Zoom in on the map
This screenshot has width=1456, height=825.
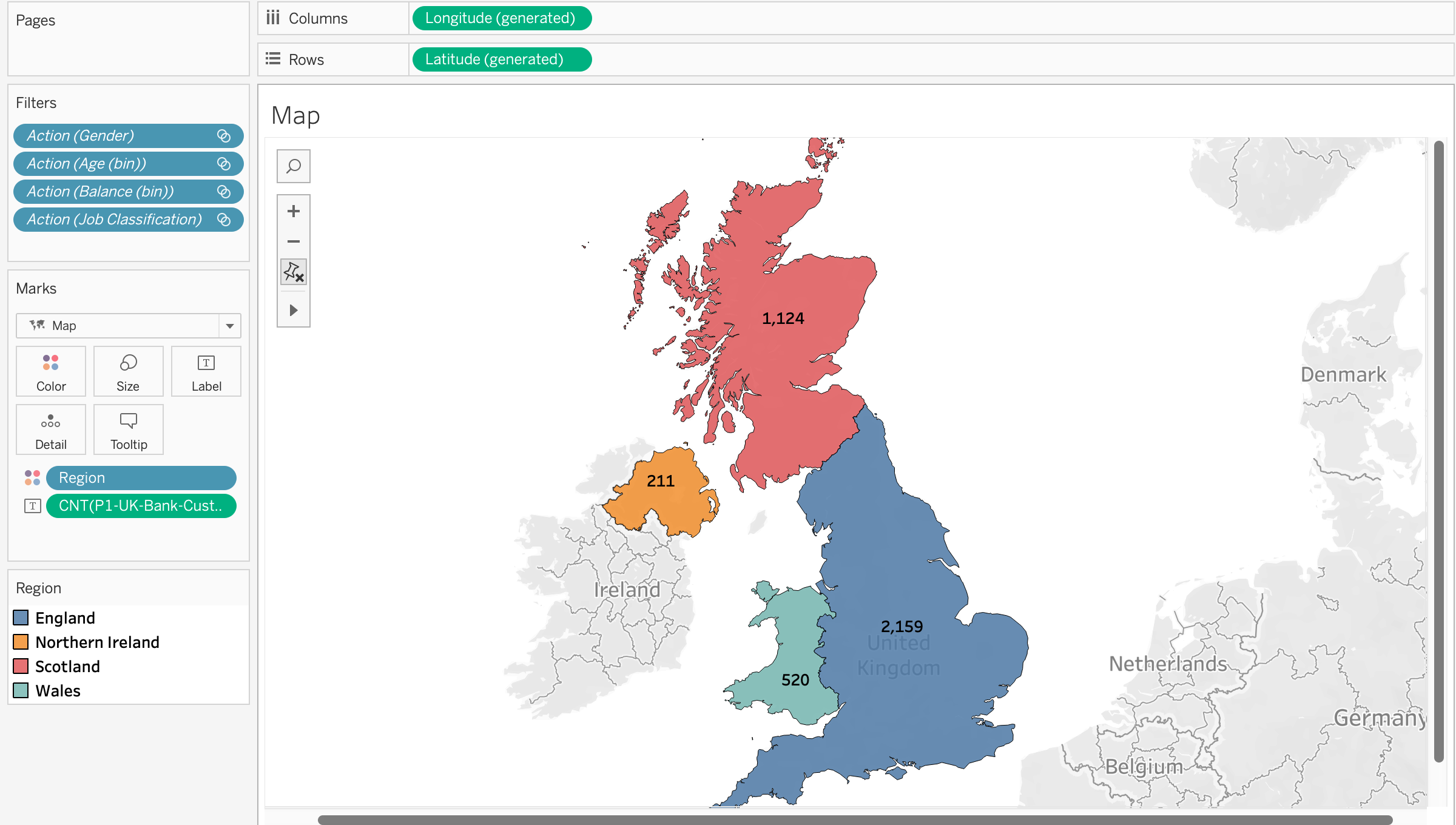[293, 211]
